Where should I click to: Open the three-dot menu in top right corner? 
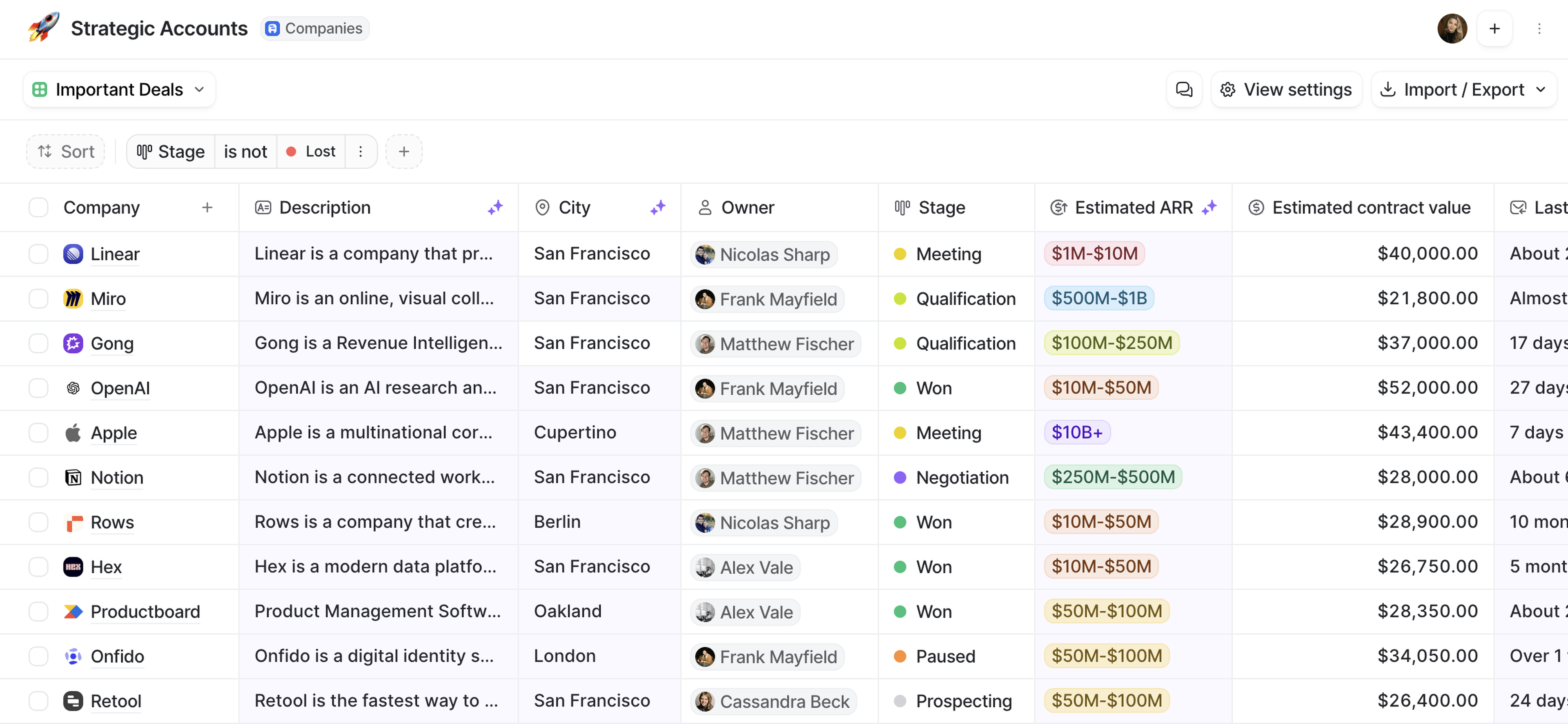point(1539,29)
